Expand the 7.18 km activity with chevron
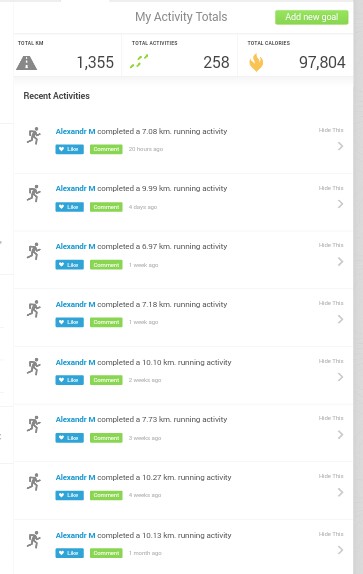Image resolution: width=363 pixels, height=574 pixels. click(340, 319)
